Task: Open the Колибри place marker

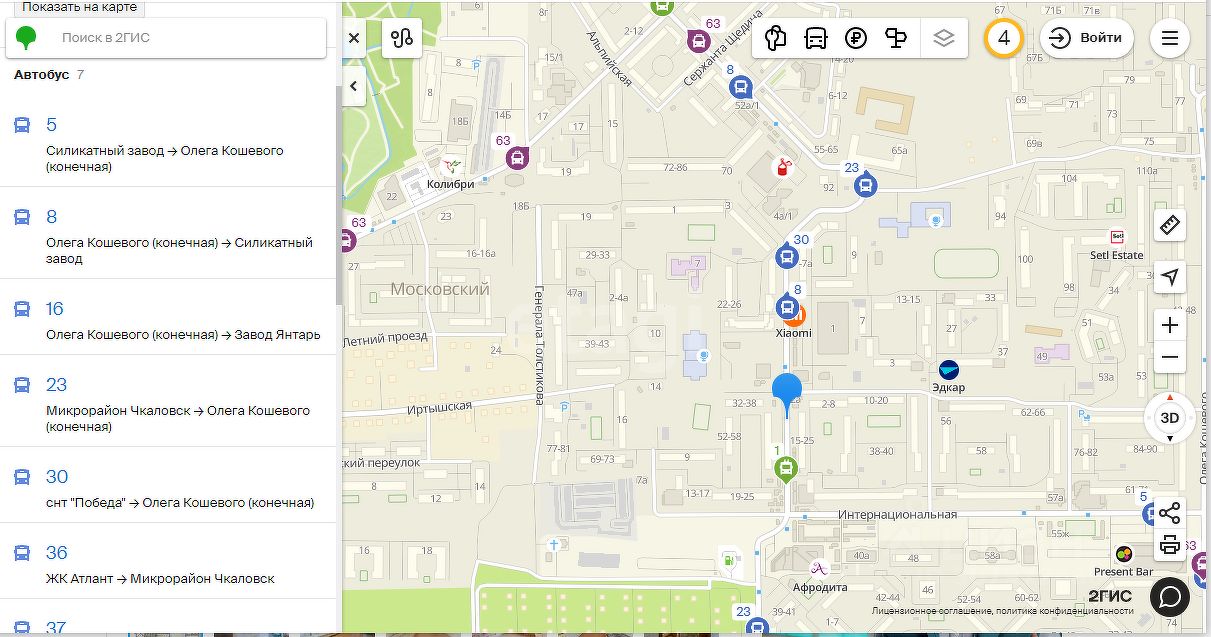Action: click(453, 165)
